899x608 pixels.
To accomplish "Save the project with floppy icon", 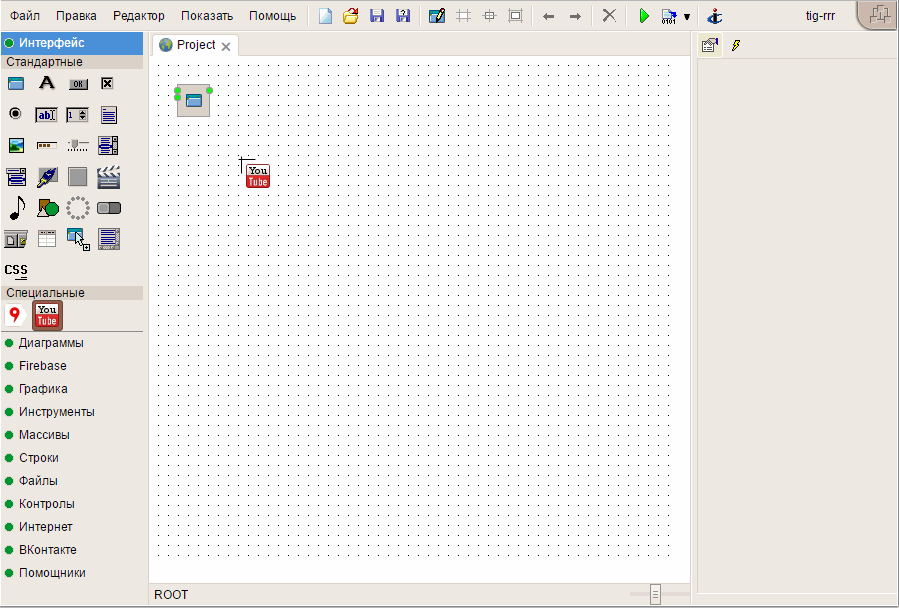I will coord(377,16).
